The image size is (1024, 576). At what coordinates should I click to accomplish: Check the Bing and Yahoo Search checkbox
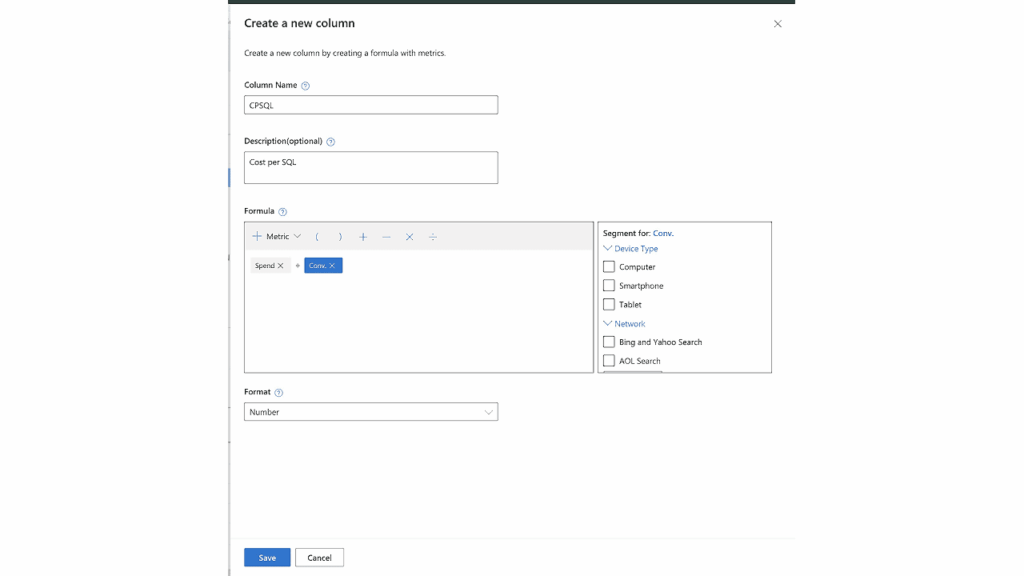pyautogui.click(x=609, y=341)
